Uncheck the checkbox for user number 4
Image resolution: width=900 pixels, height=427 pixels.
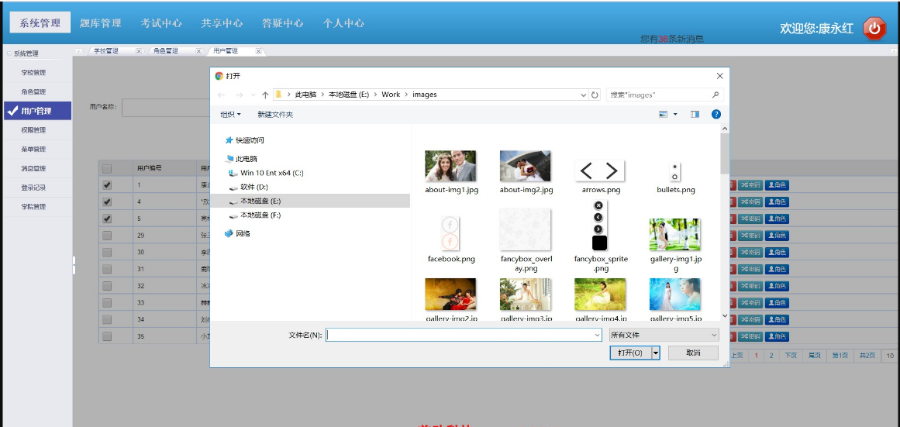107,202
